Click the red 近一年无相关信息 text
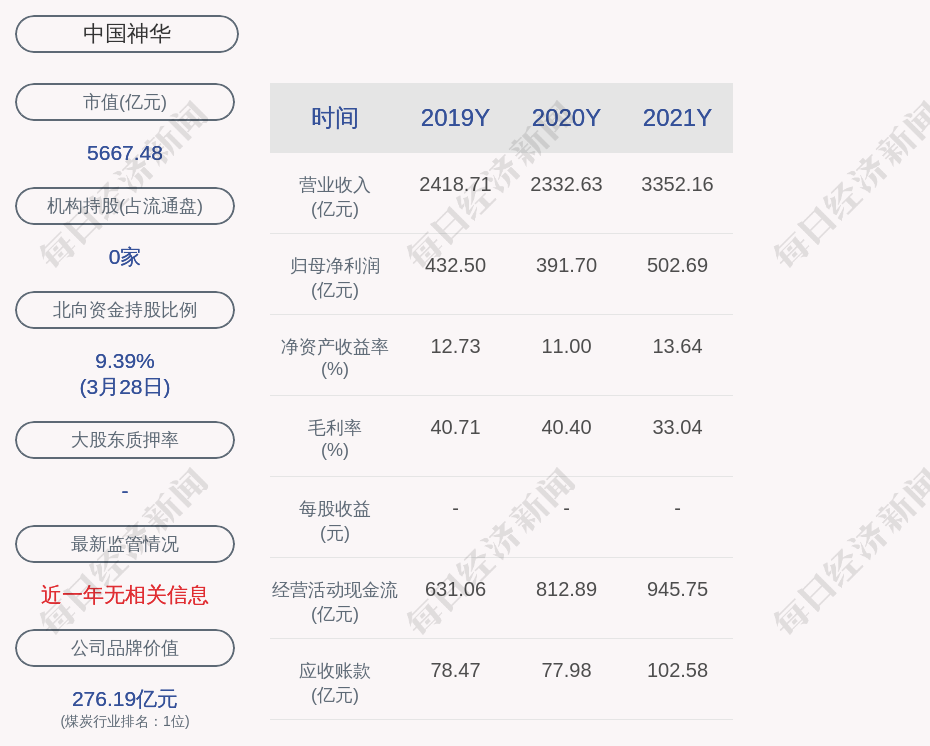 click(x=125, y=595)
